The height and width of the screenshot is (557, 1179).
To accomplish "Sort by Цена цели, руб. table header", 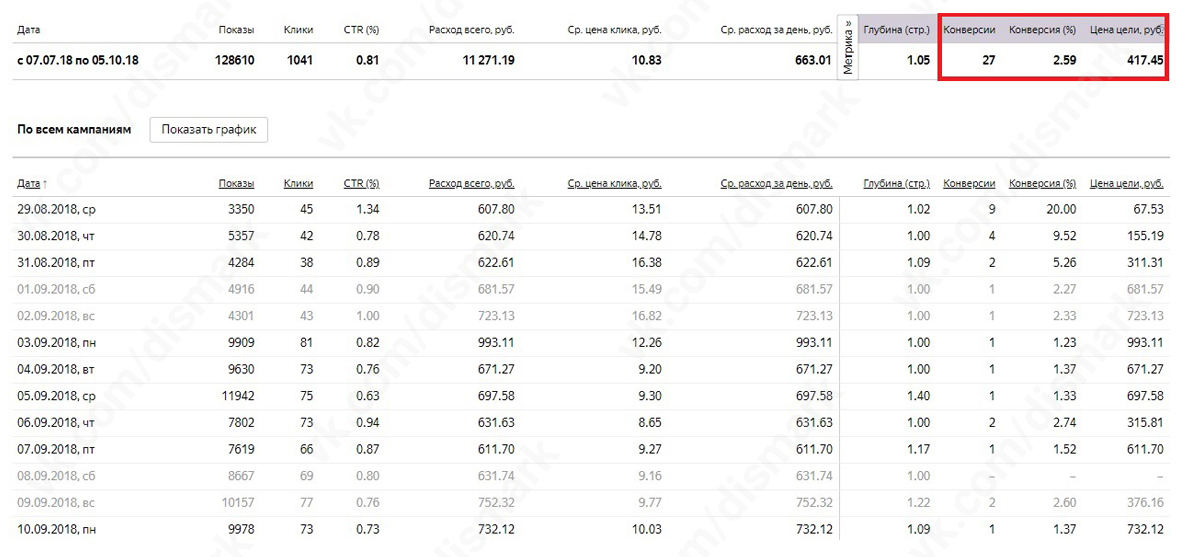I will (1126, 183).
